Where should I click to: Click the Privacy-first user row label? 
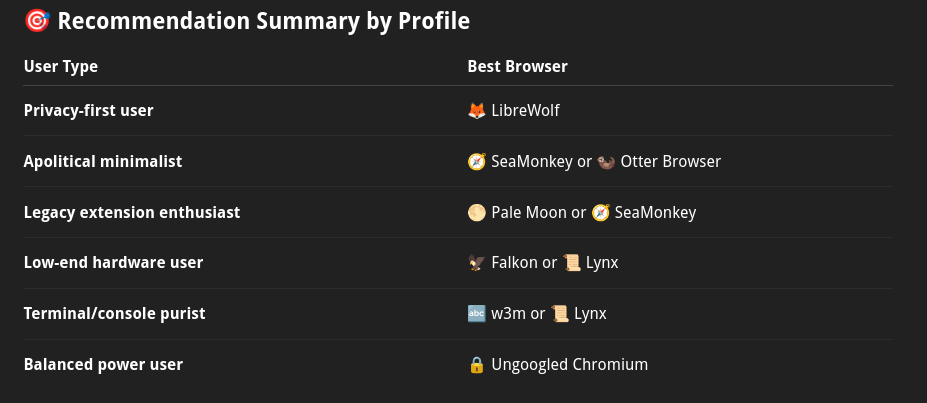coord(89,110)
